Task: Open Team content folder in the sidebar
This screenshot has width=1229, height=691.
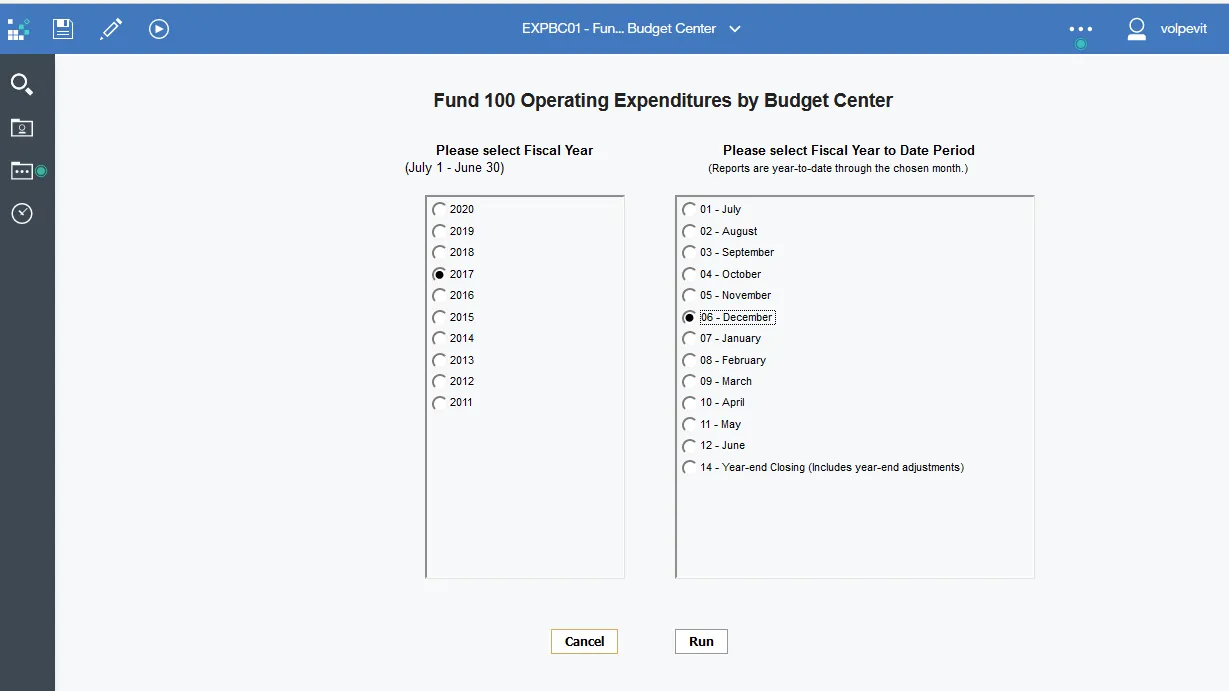Action: tap(22, 171)
